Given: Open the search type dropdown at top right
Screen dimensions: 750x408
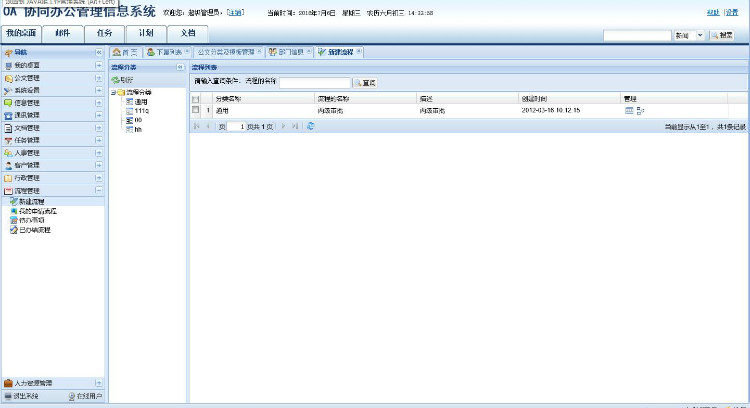Looking at the screenshot, I should tap(700, 35).
